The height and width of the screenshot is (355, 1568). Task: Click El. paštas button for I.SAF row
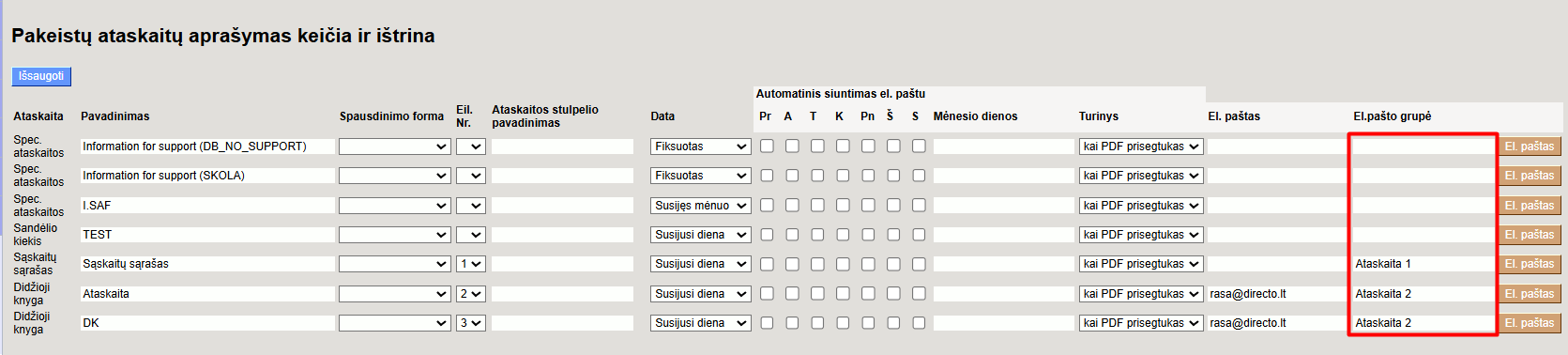1530,206
